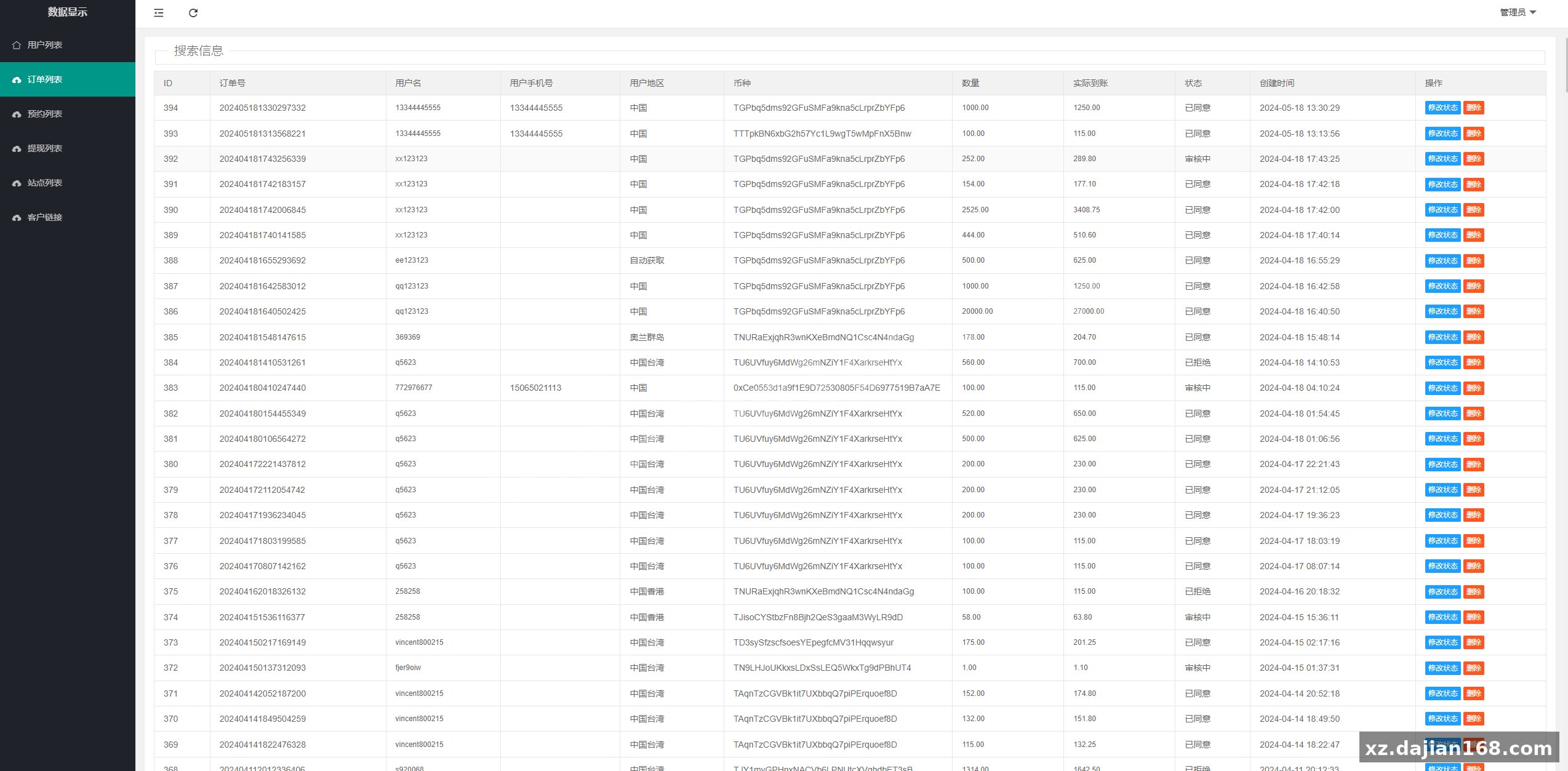1568x771 pixels.
Task: Click 修改状态 for order ID 380
Action: point(1442,465)
